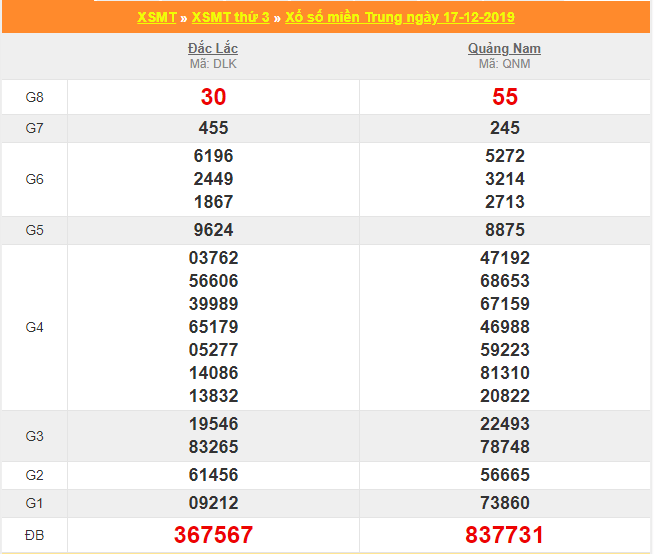This screenshot has height=554, width=655.
Task: Click Đắc Lắc G5 number 9624
Action: coord(213,230)
